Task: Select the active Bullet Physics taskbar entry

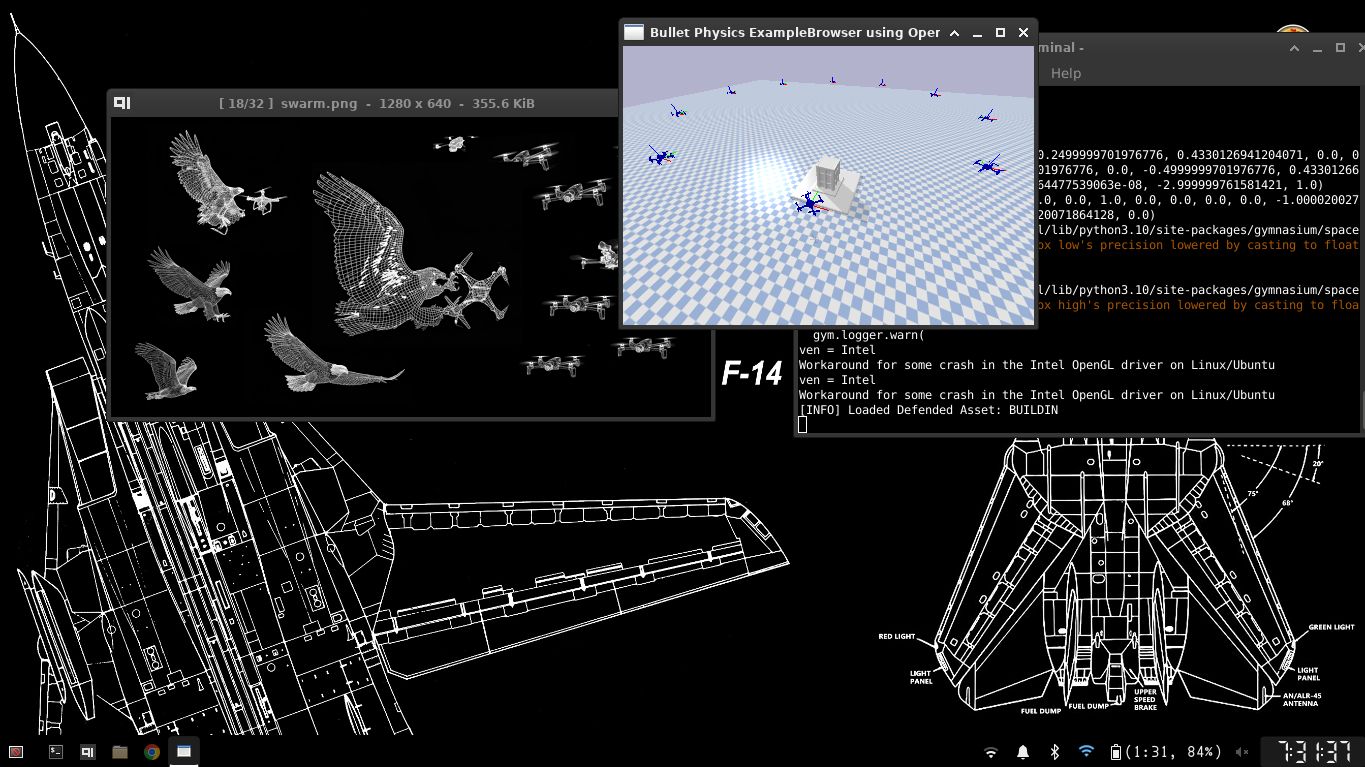Action: (184, 751)
